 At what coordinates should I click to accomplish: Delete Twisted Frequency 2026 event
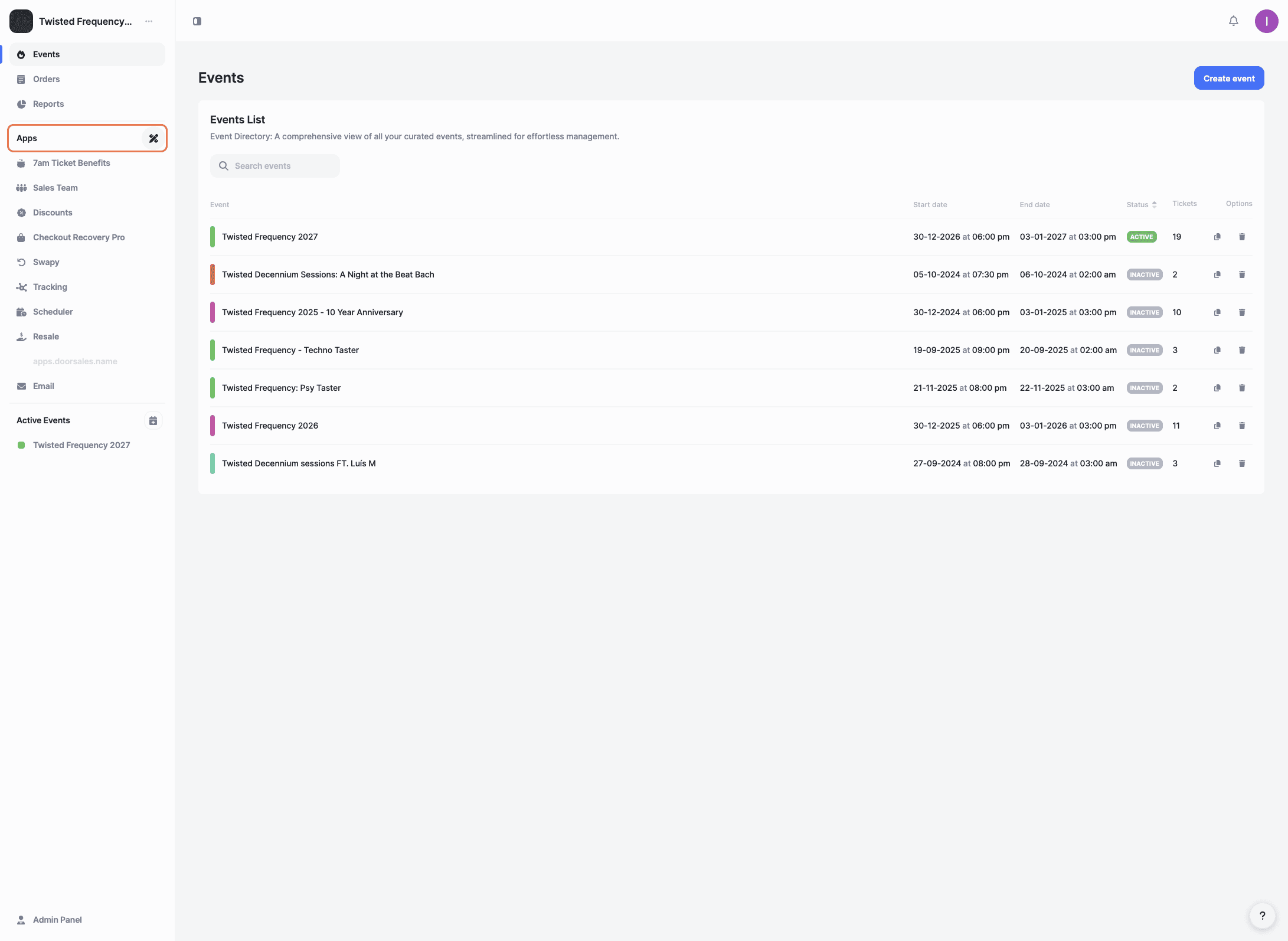pos(1242,426)
